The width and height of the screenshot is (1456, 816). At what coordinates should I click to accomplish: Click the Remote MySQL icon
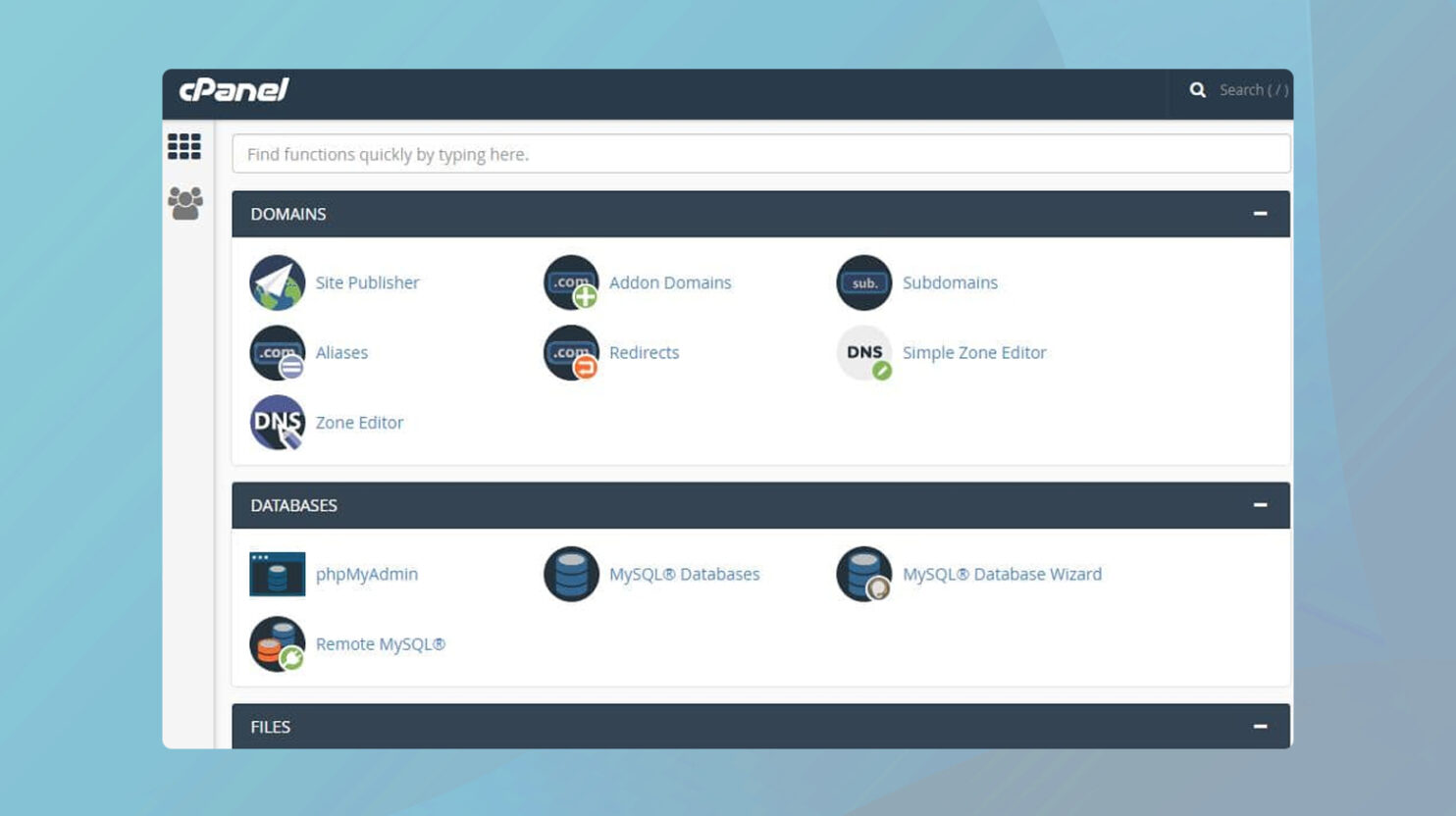[x=277, y=643]
